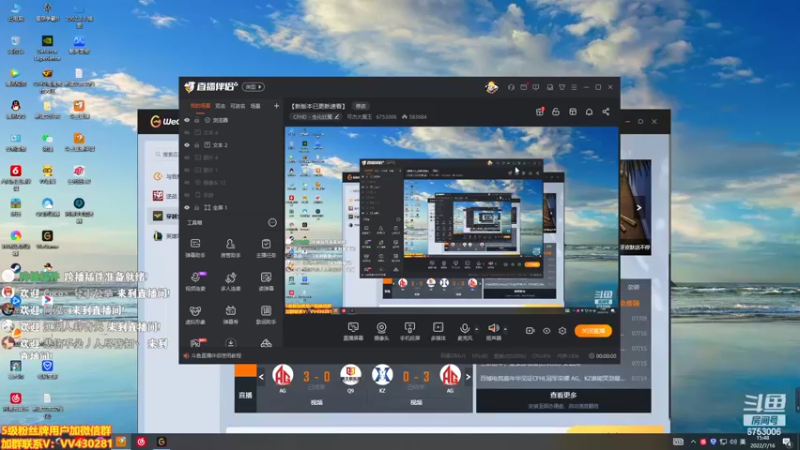Open the 虚拟形象 tool icon
Viewport: 800px width, 450px height.
click(195, 314)
